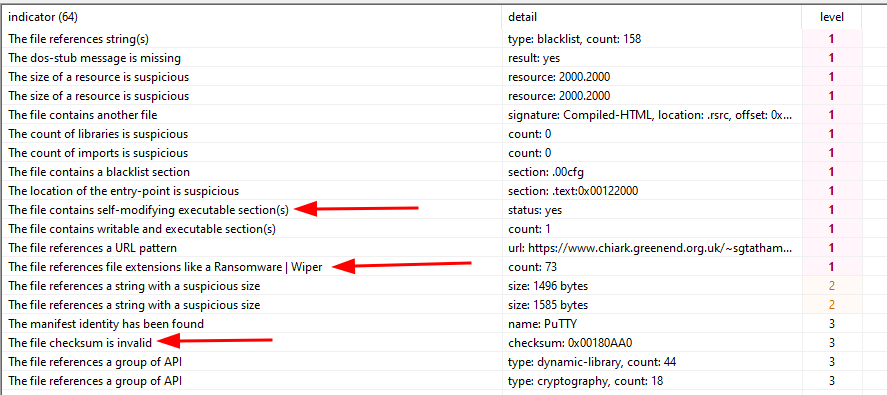The width and height of the screenshot is (887, 395).
Task: Sort by the level column header
Action: (832, 18)
